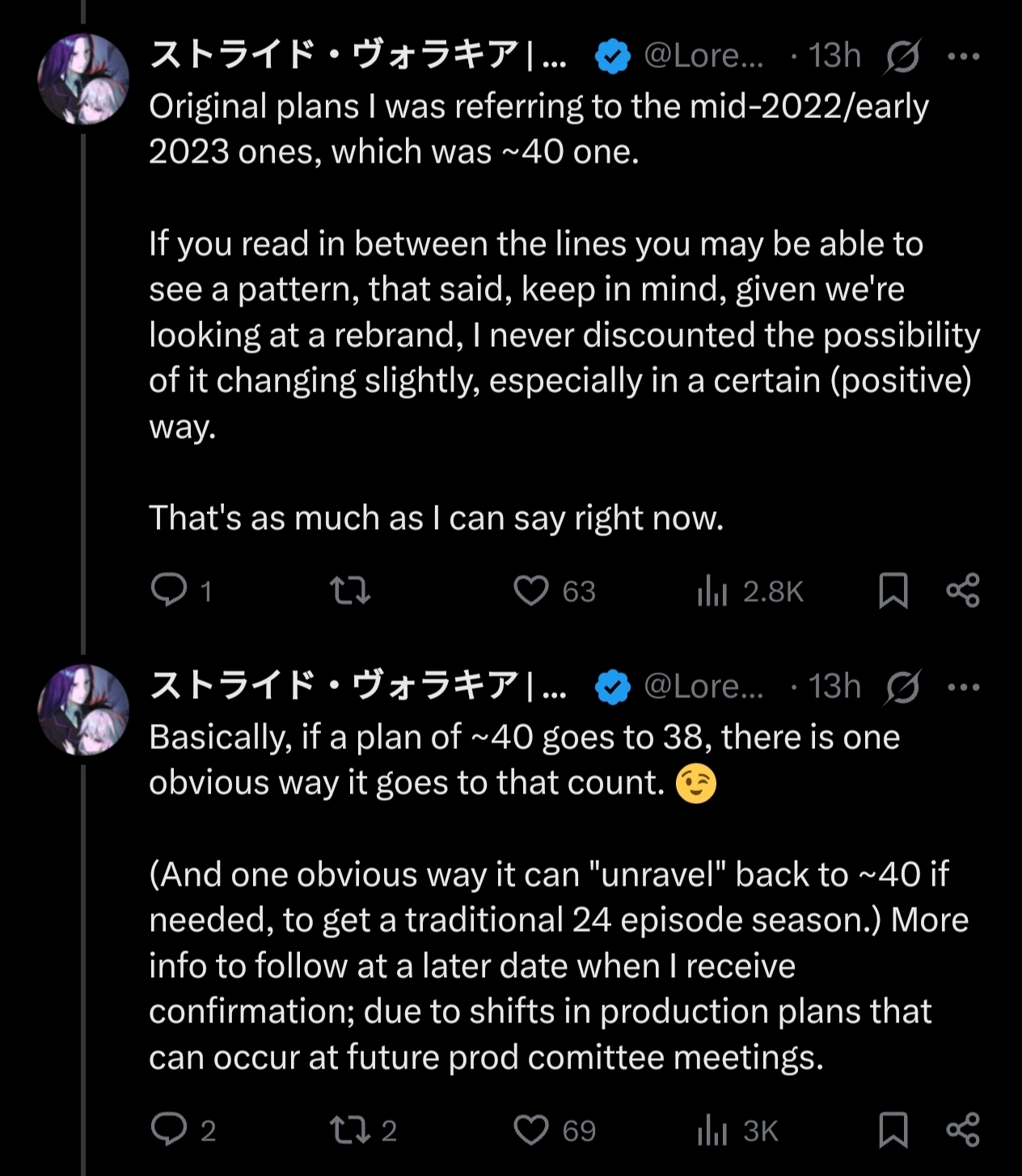The image size is (1022, 1176).
Task: View analytics of the 2.8K views tweet
Action: (712, 591)
